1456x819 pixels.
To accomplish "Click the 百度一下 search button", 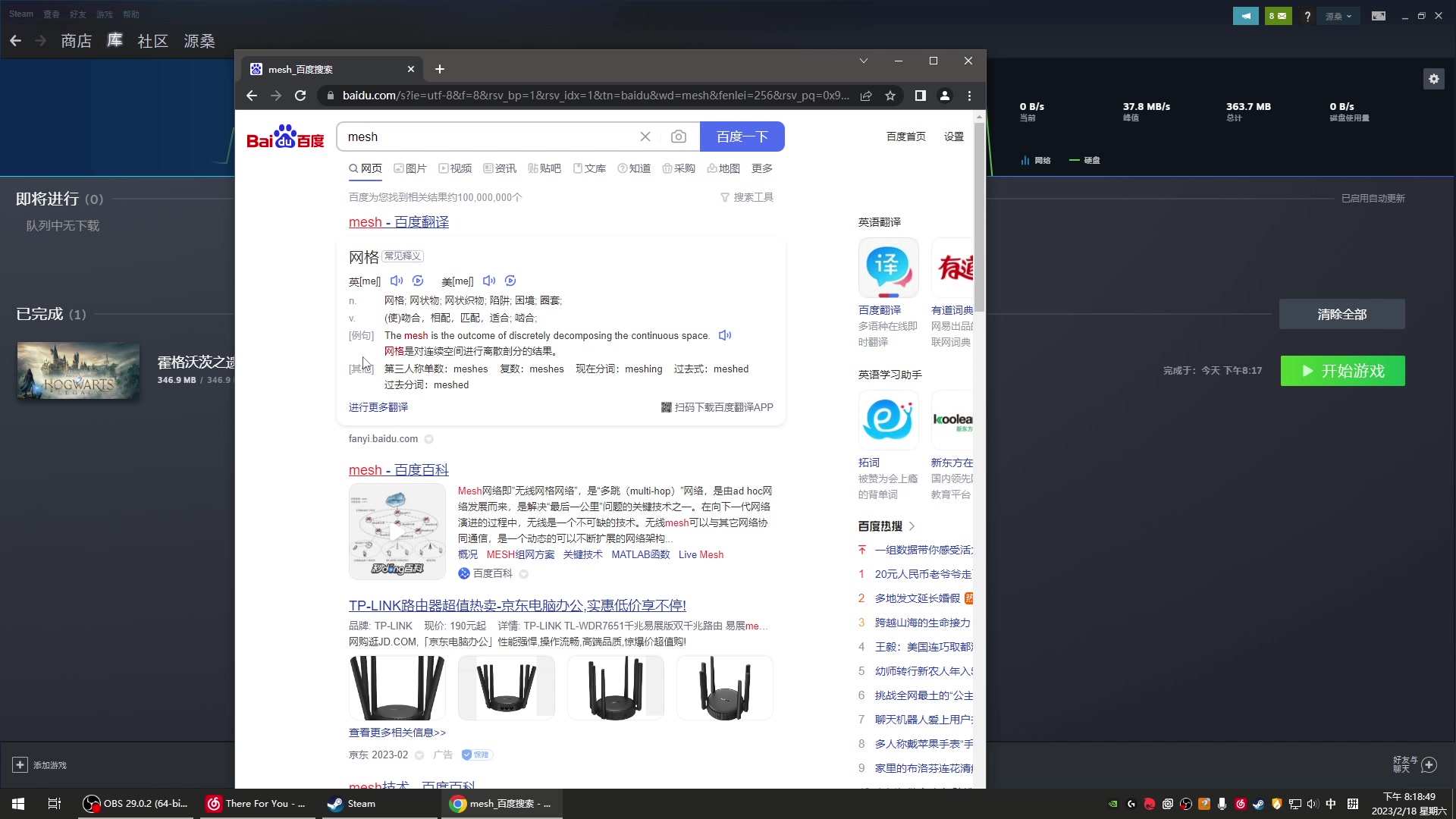I will point(742,136).
